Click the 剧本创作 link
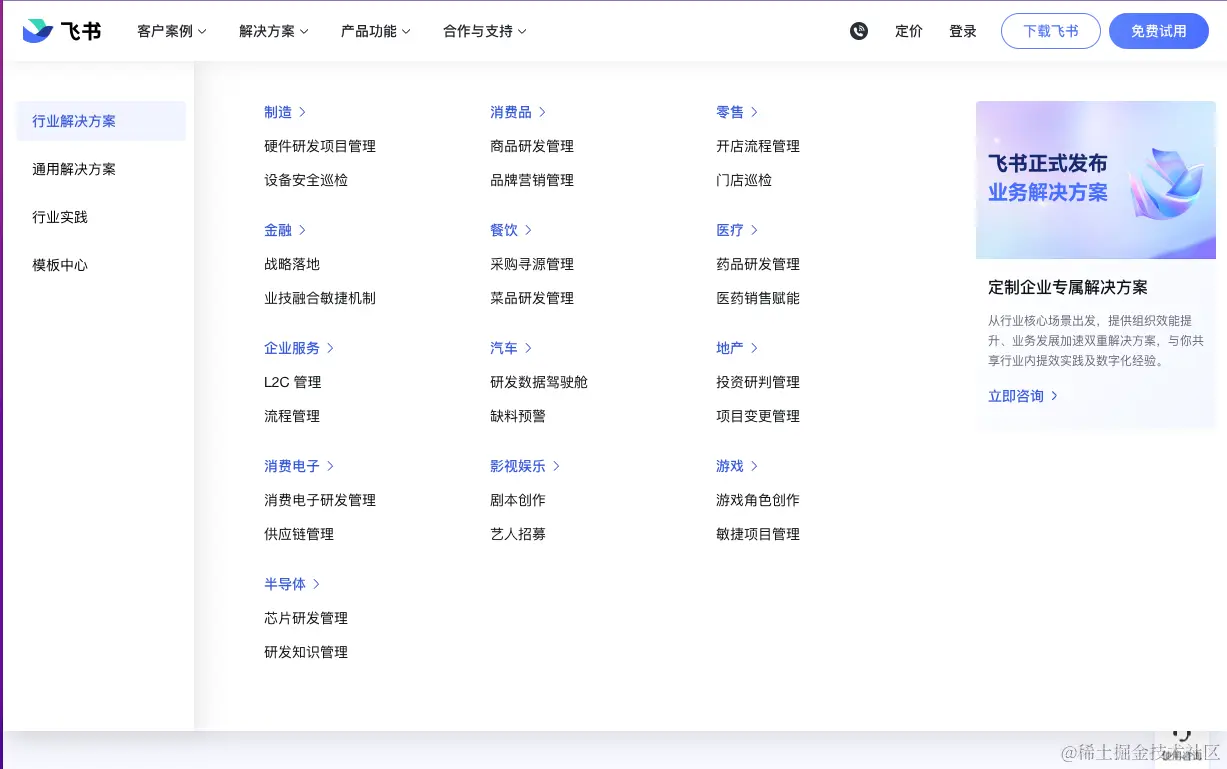Image resolution: width=1227 pixels, height=769 pixels. click(x=518, y=500)
